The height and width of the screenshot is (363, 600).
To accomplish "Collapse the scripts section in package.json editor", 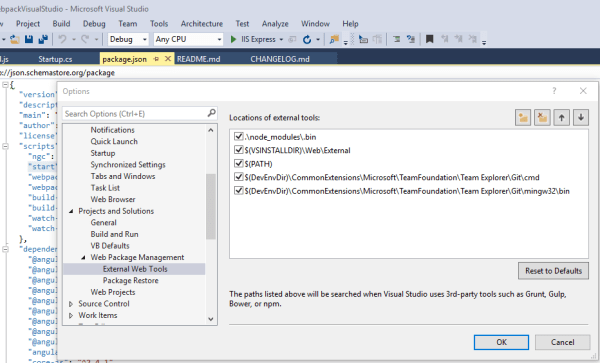I will point(5,146).
